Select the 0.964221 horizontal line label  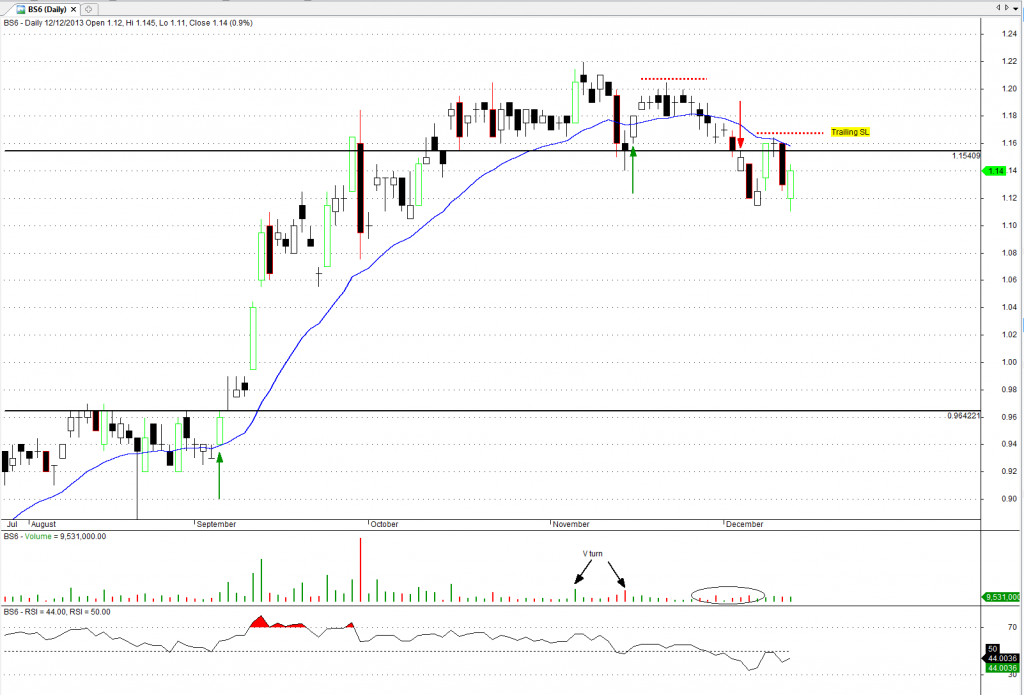pyautogui.click(x=965, y=416)
